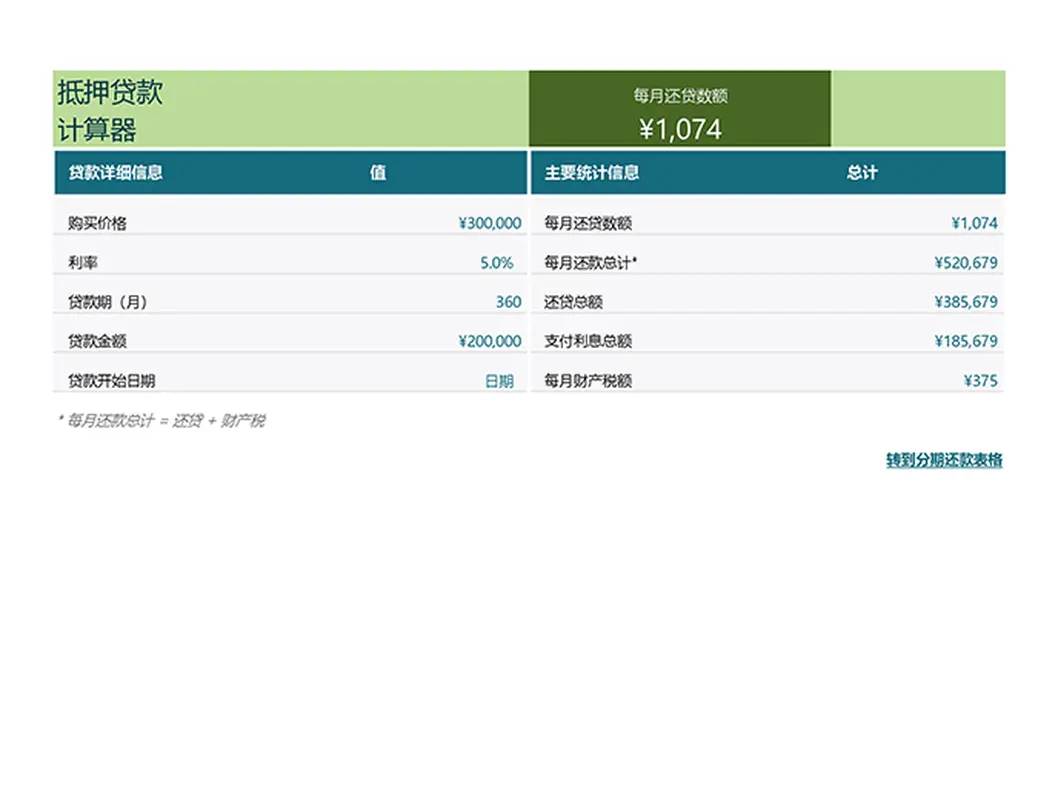Click the 转到分期还款表格 link

pos(943,460)
